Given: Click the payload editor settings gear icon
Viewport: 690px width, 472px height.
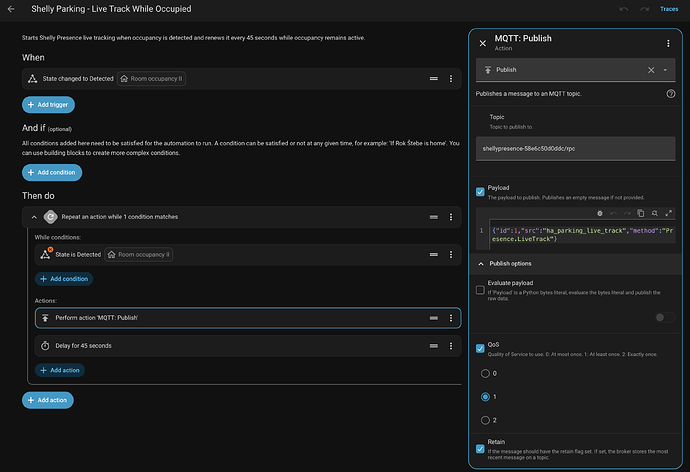Looking at the screenshot, I should pos(599,213).
